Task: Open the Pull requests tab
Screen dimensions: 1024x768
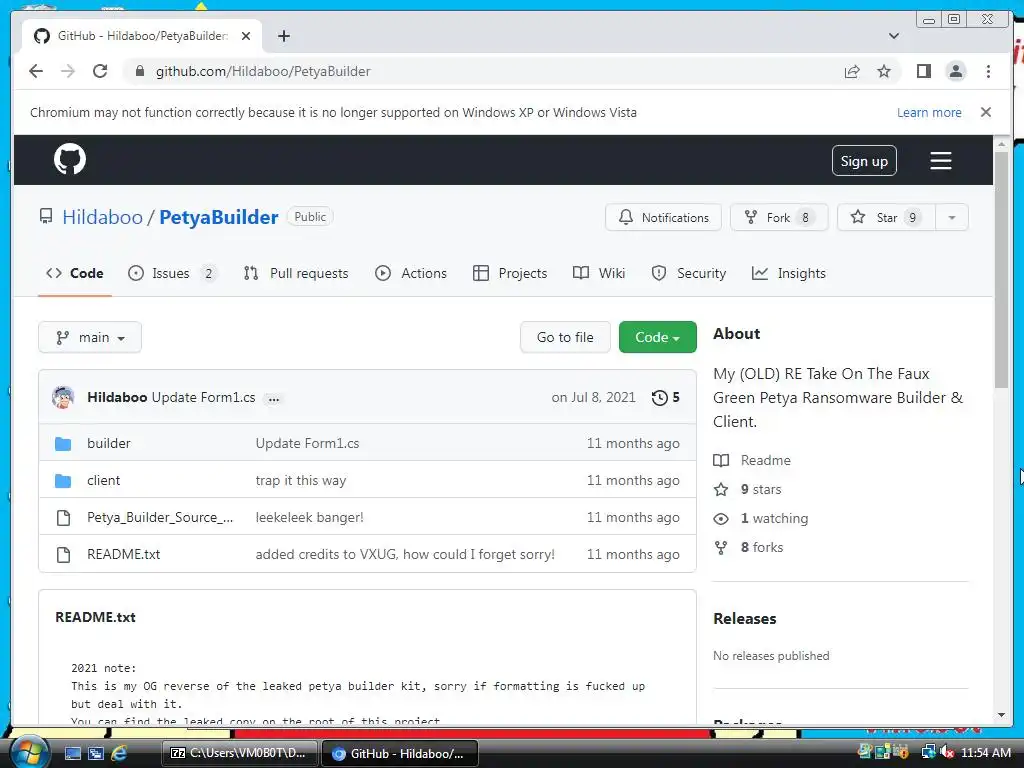Action: [x=296, y=273]
